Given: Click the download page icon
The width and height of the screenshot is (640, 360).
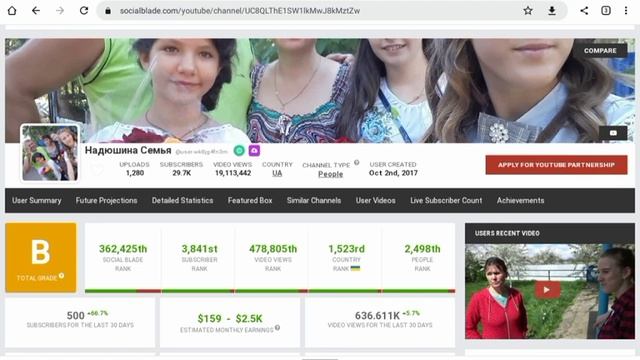Looking at the screenshot, I should [552, 11].
